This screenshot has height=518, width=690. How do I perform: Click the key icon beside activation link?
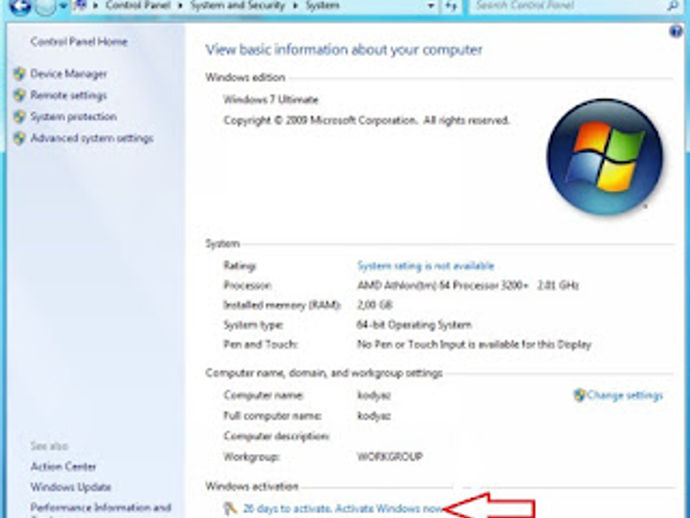tap(230, 509)
